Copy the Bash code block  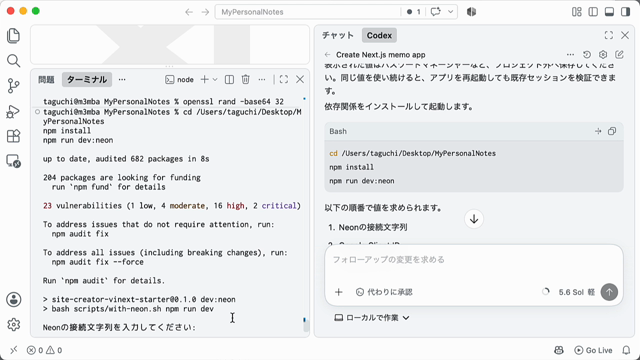(x=612, y=131)
